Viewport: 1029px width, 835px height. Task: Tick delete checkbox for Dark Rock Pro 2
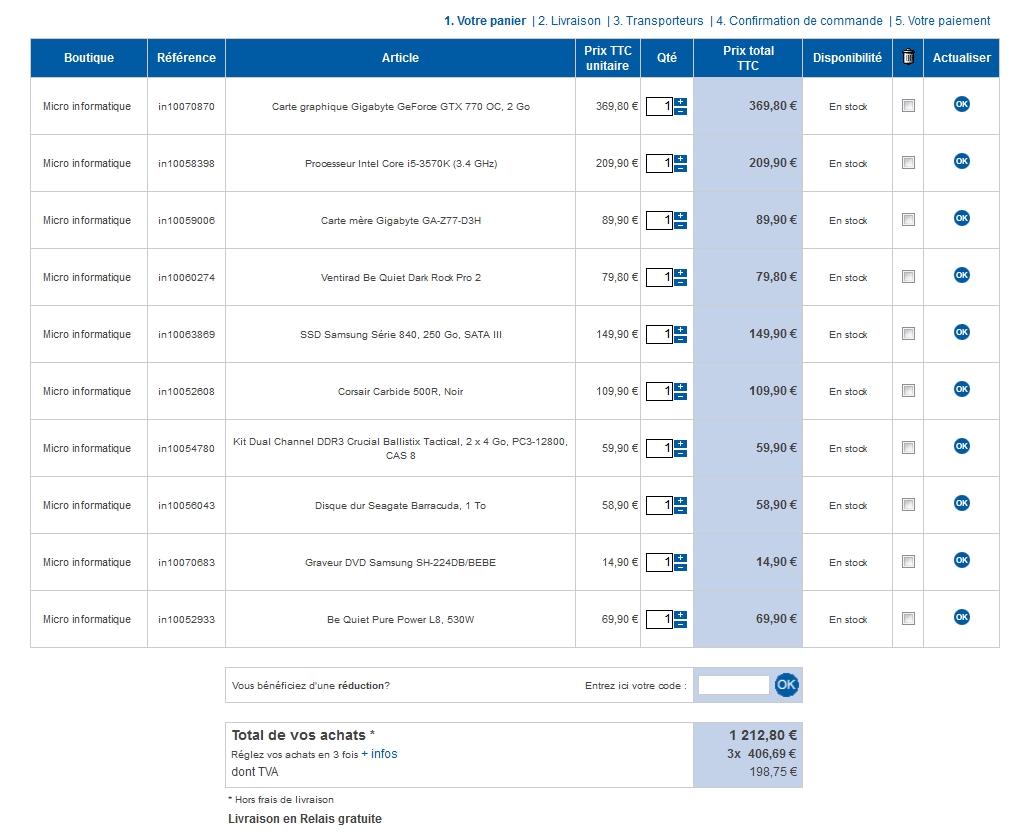click(x=908, y=277)
